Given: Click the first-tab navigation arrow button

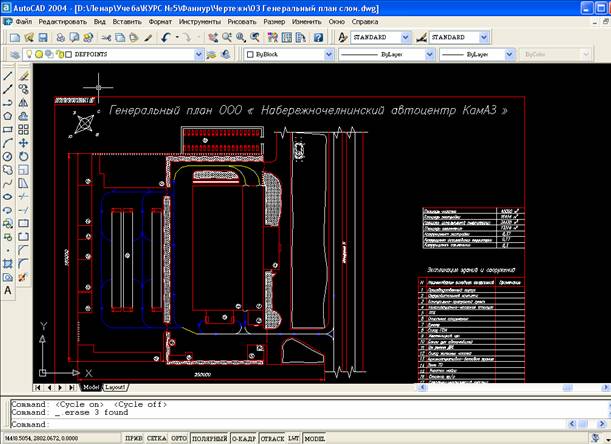Looking at the screenshot, I should point(38,387).
